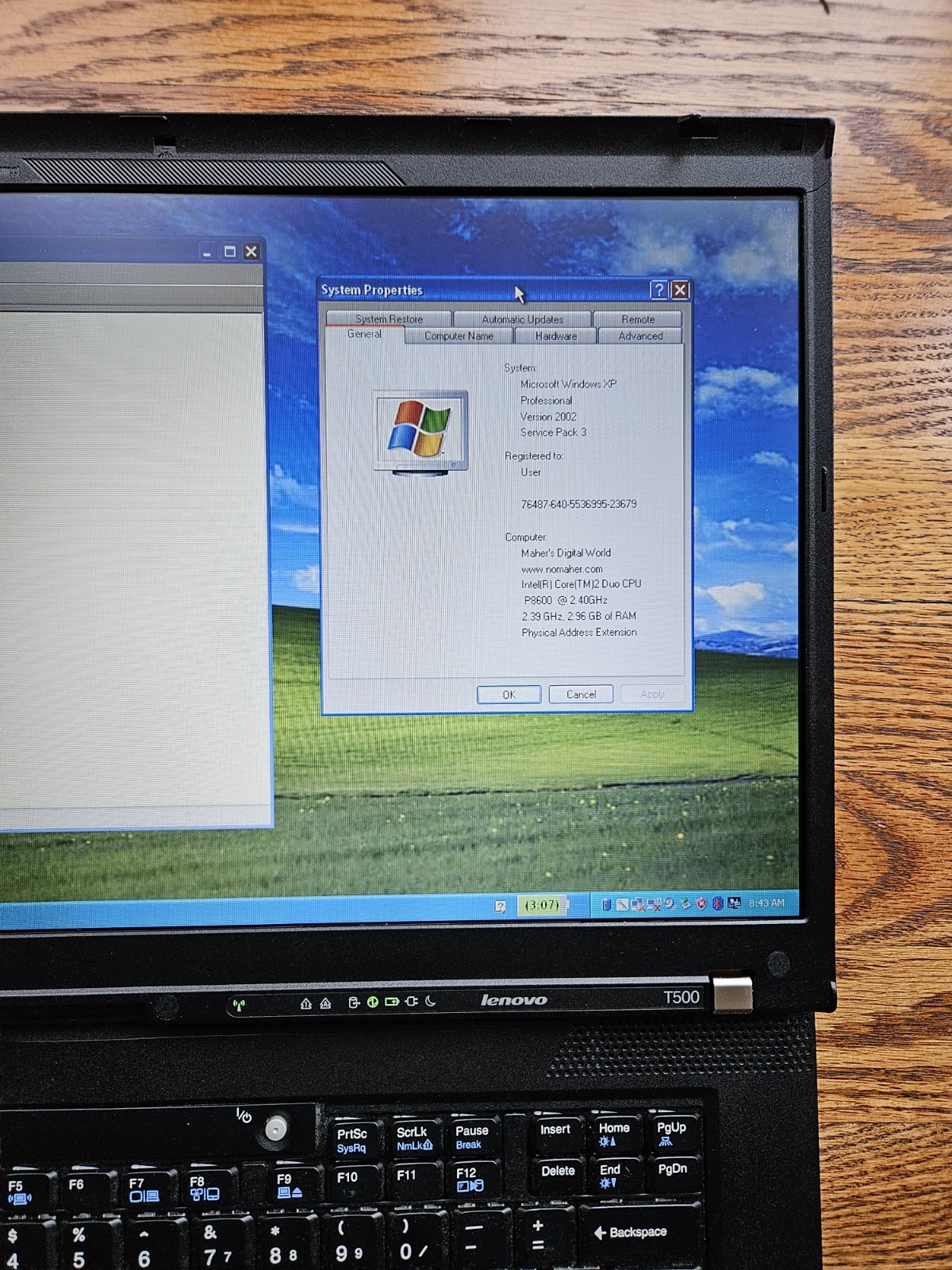Image resolution: width=952 pixels, height=1270 pixels.
Task: Switch to the Hardware tab
Action: coord(555,336)
